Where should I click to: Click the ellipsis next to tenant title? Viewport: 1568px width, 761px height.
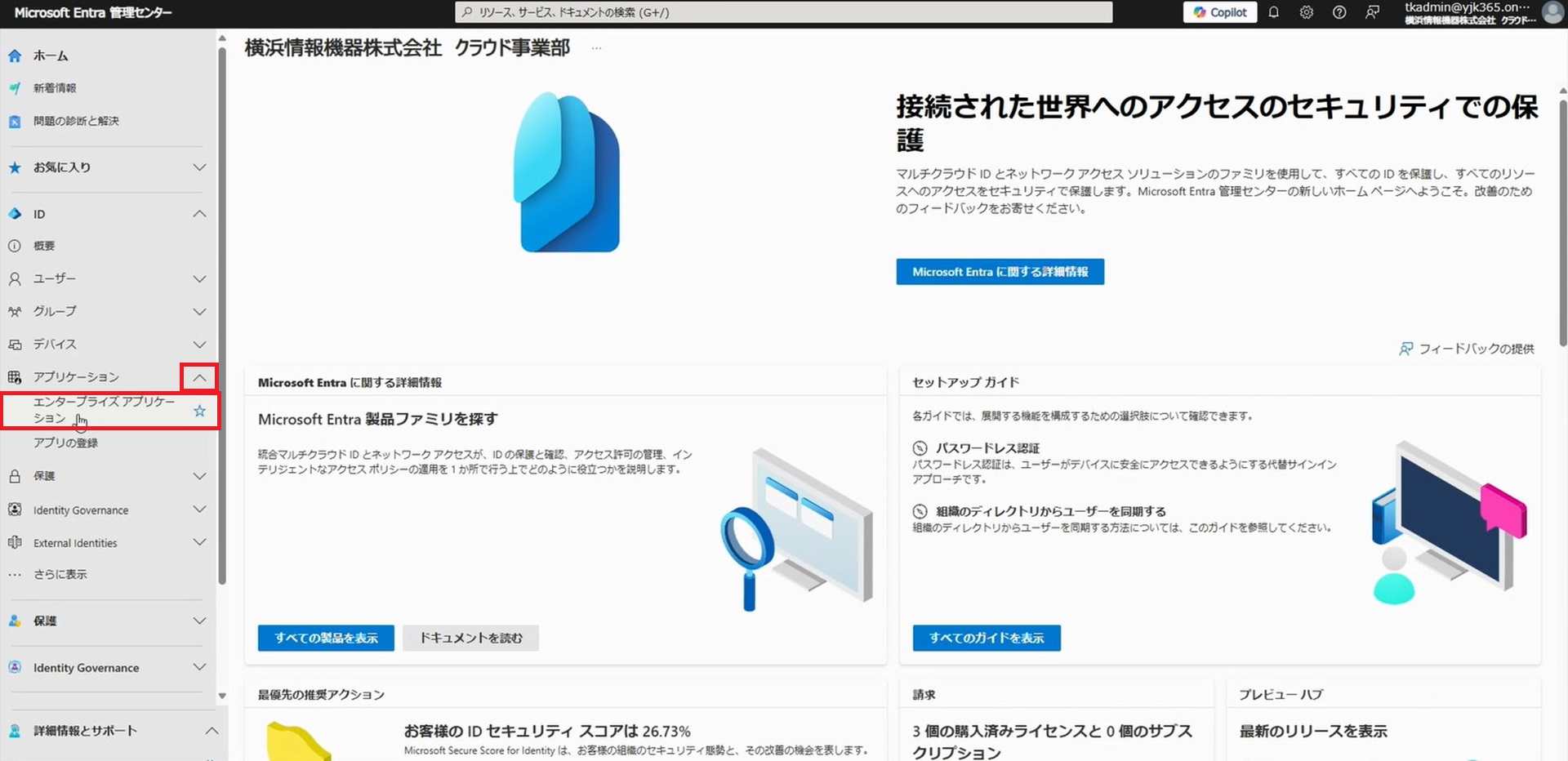point(596,48)
